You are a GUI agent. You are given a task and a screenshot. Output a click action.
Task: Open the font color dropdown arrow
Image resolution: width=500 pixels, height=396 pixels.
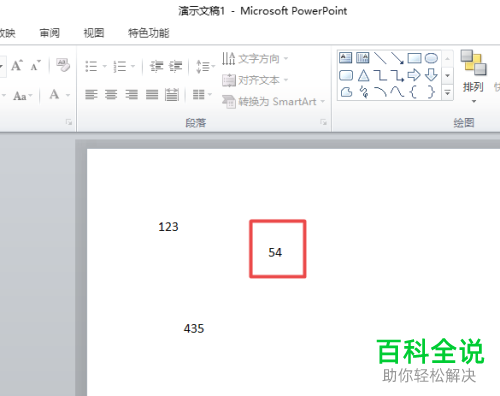(x=68, y=95)
